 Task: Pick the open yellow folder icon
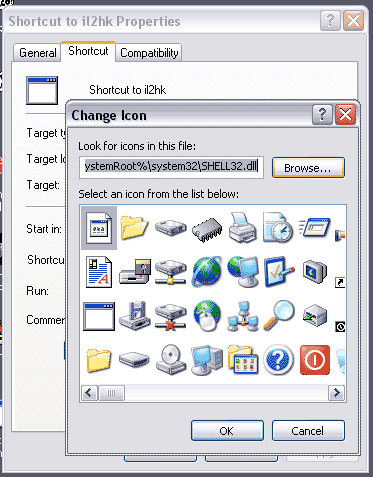pos(134,228)
